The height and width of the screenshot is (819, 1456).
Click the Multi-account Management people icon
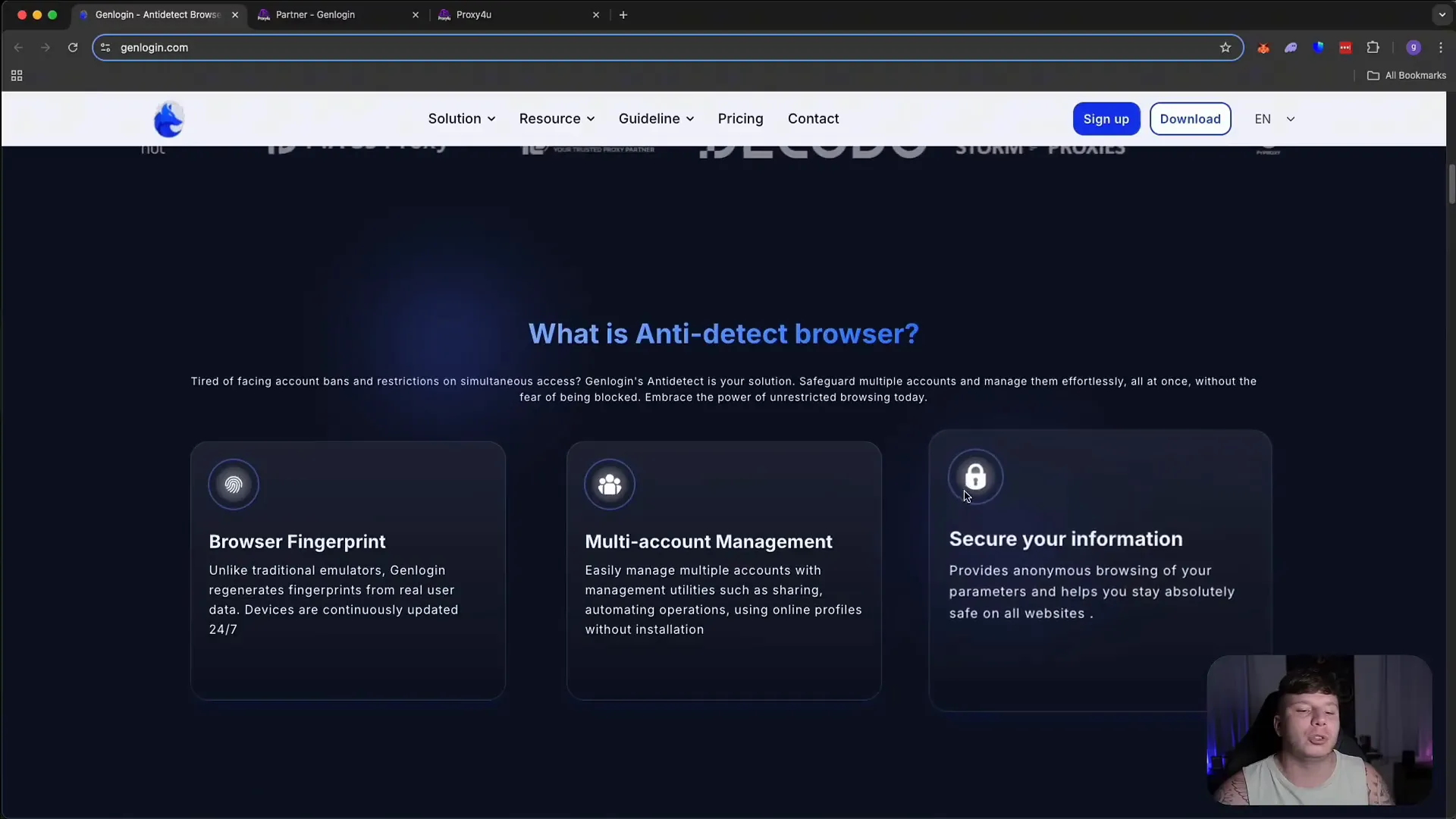[x=610, y=485]
